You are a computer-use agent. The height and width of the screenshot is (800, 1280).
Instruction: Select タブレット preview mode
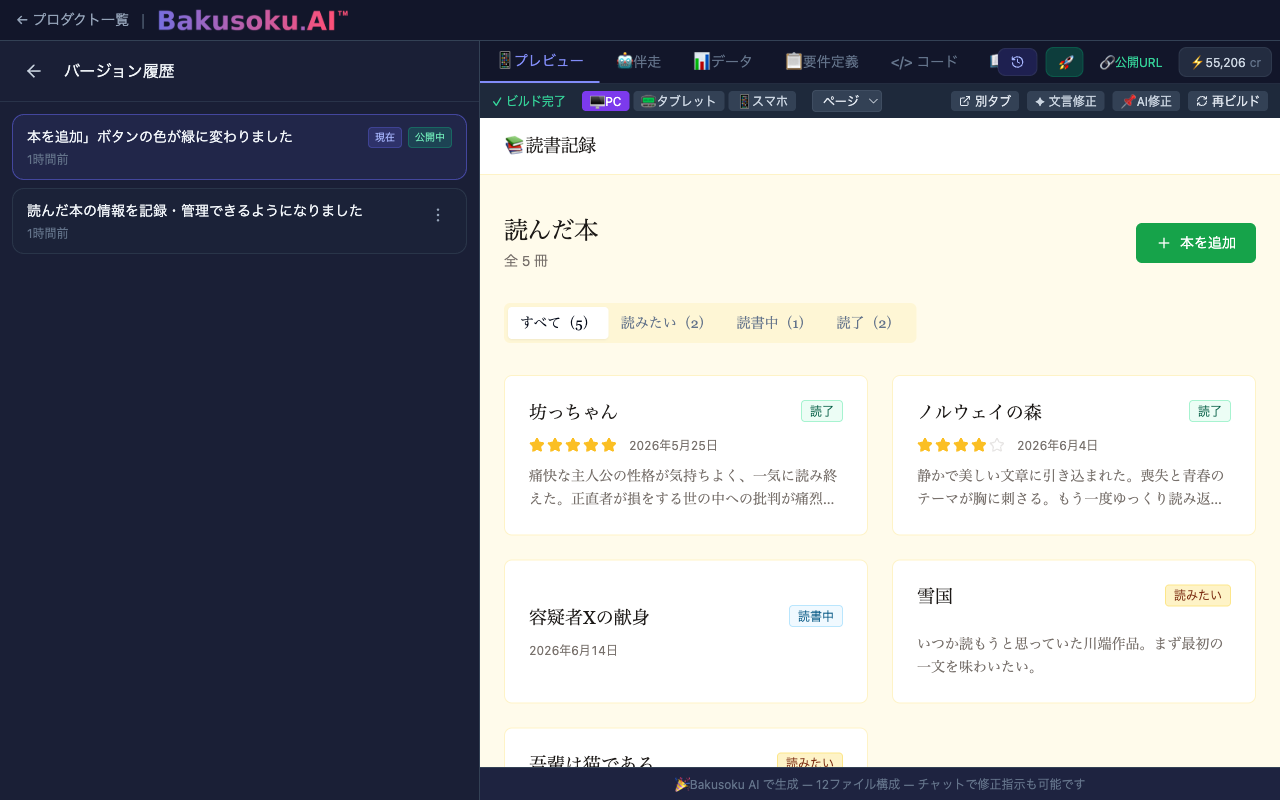pyautogui.click(x=679, y=101)
